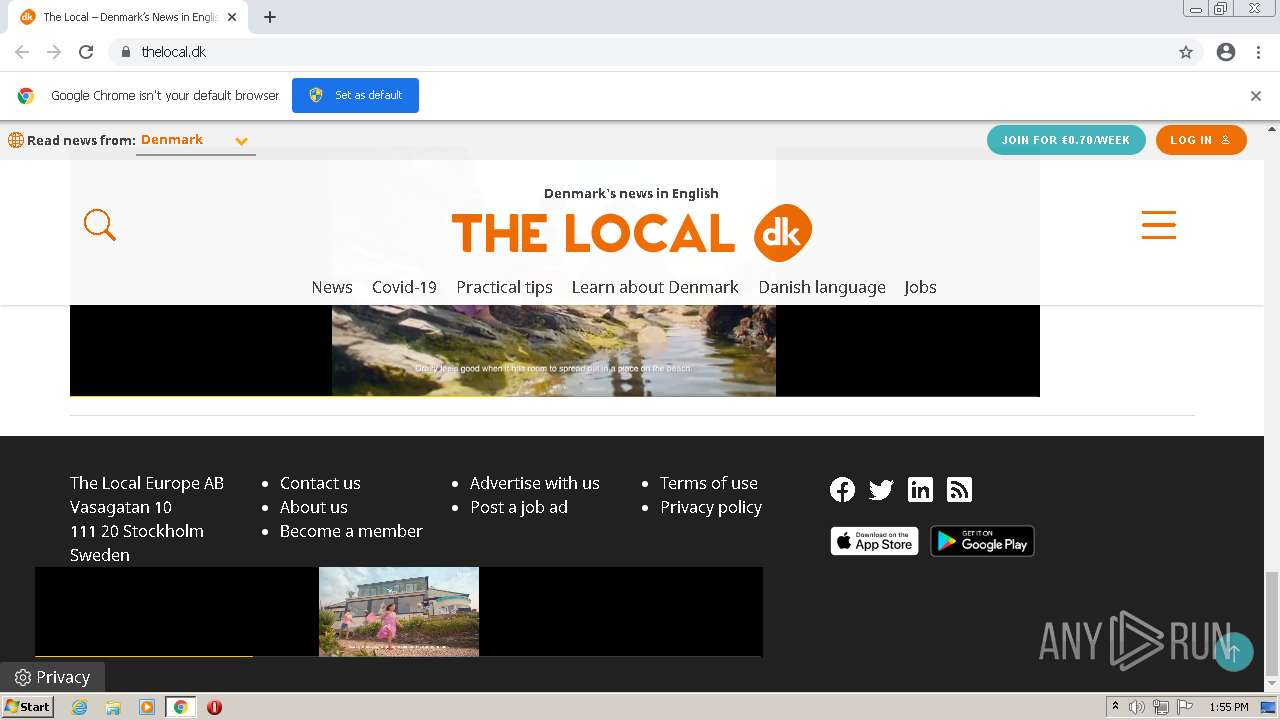
Task: Open the media player taskbar icon
Action: pyautogui.click(x=147, y=707)
